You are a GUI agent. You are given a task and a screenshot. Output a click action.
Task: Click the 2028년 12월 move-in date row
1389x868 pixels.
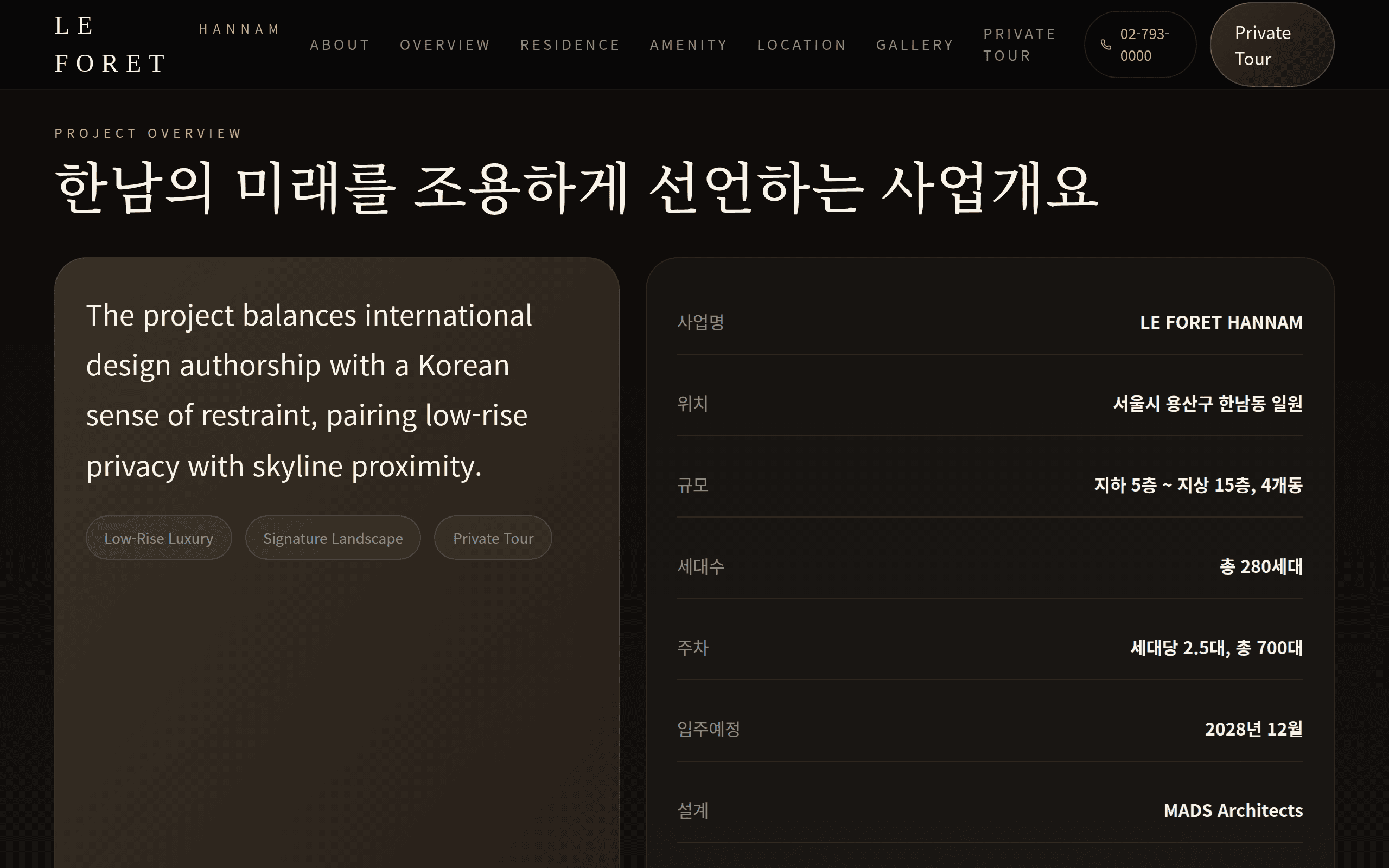1253,729
